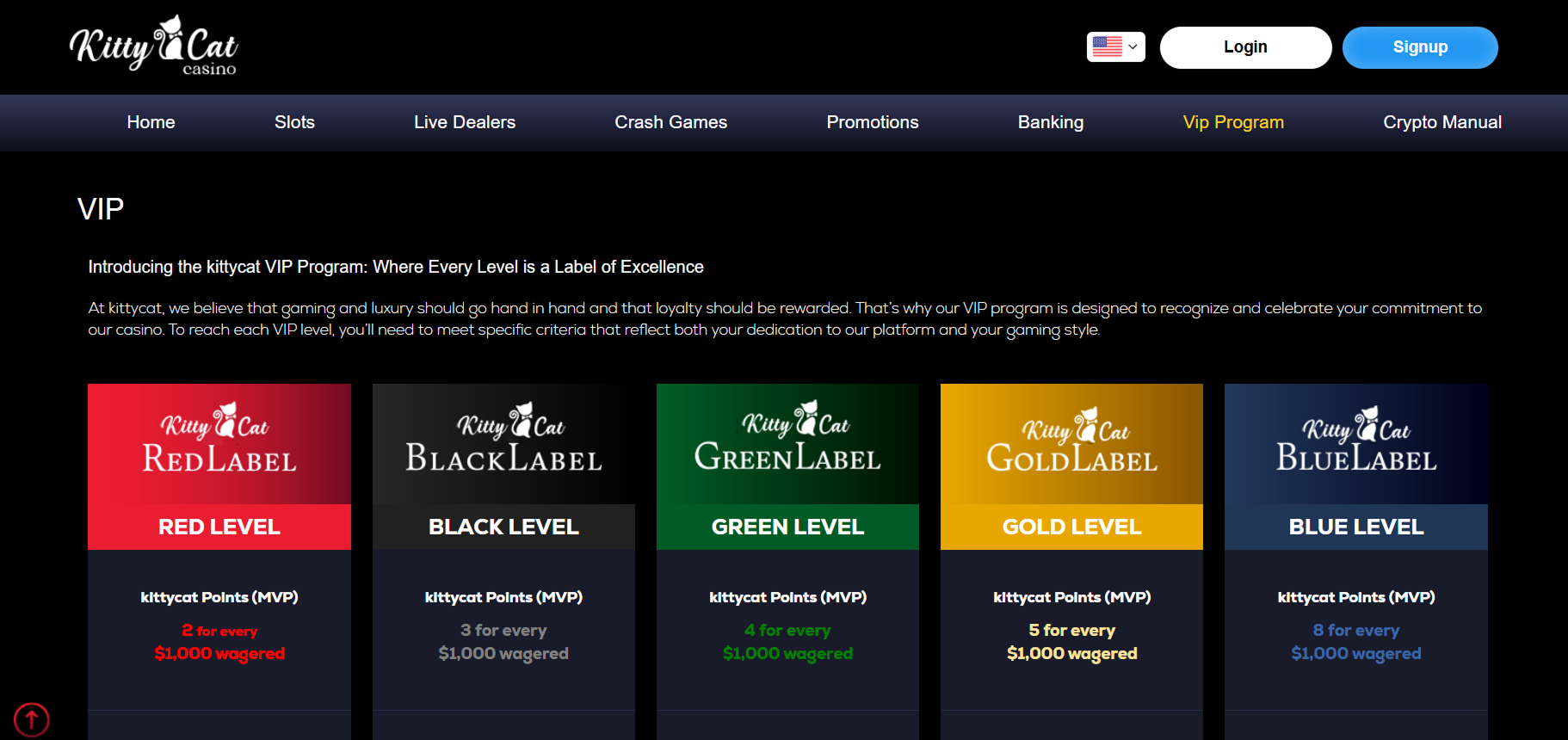Click the Red Label card logo
1568x740 pixels.
pos(219,441)
